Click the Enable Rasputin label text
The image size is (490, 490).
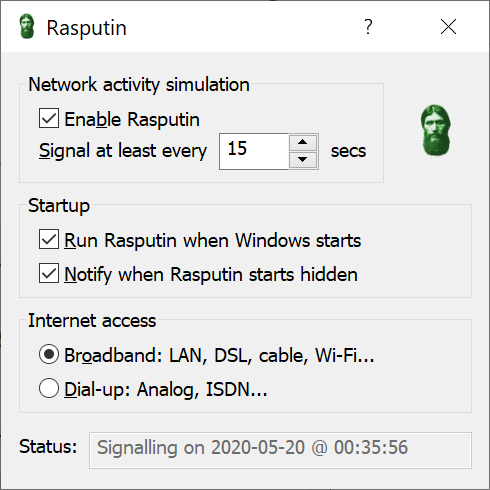coord(132,119)
